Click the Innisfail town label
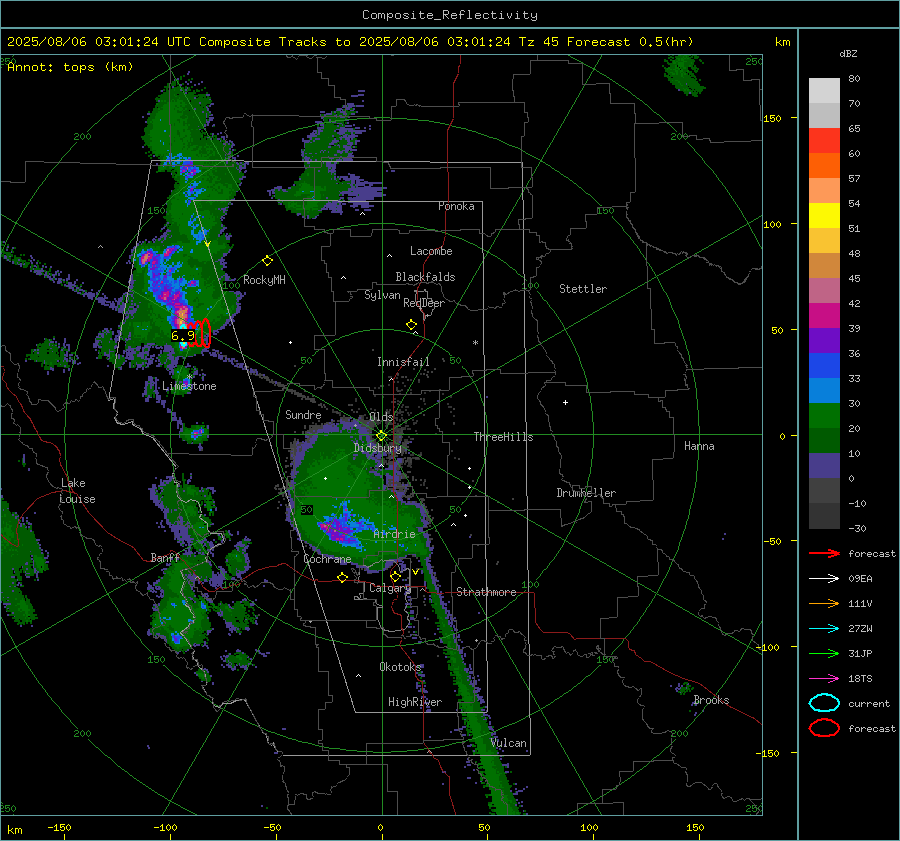 pos(403,362)
